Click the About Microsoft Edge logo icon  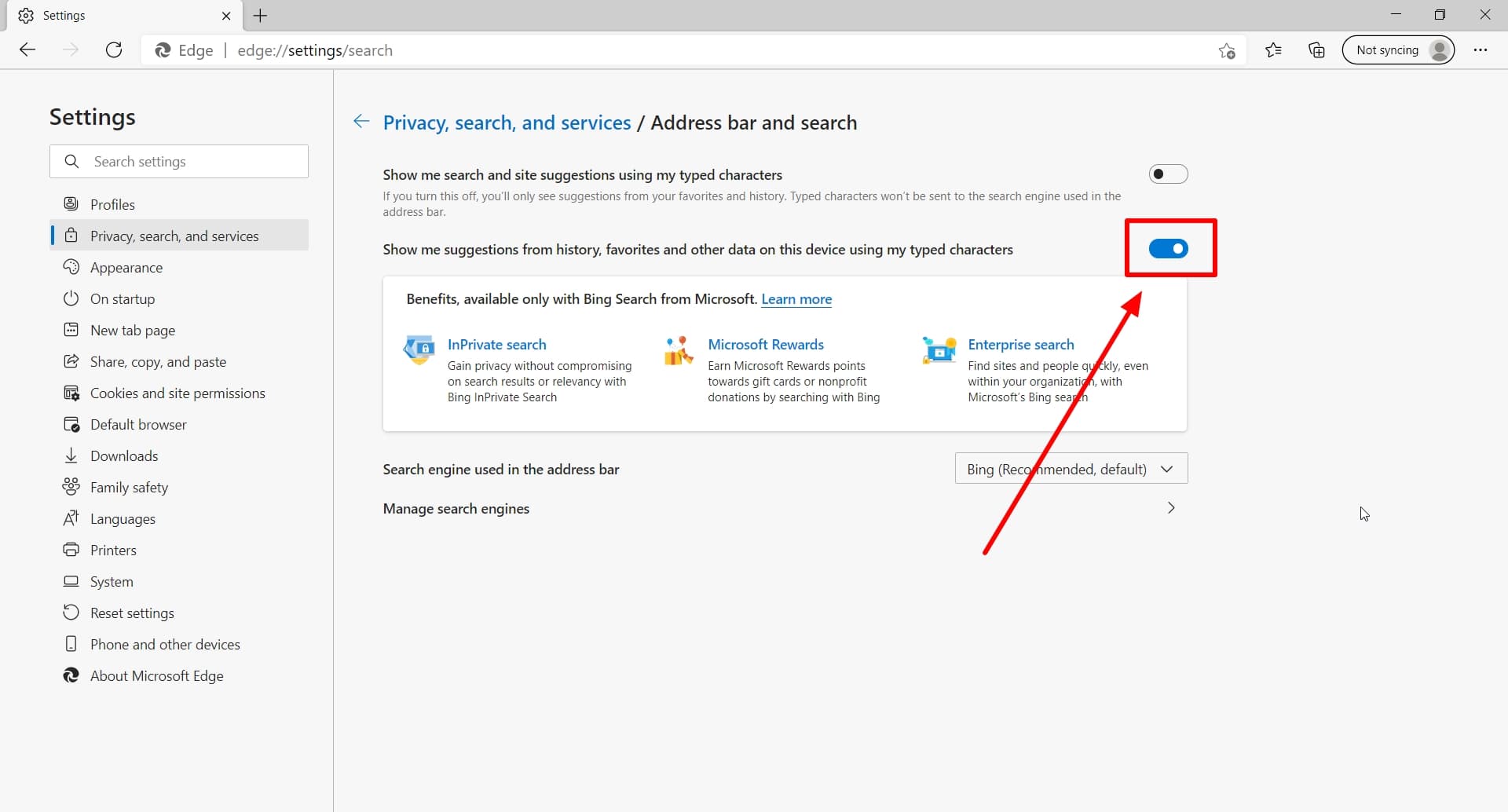click(71, 675)
